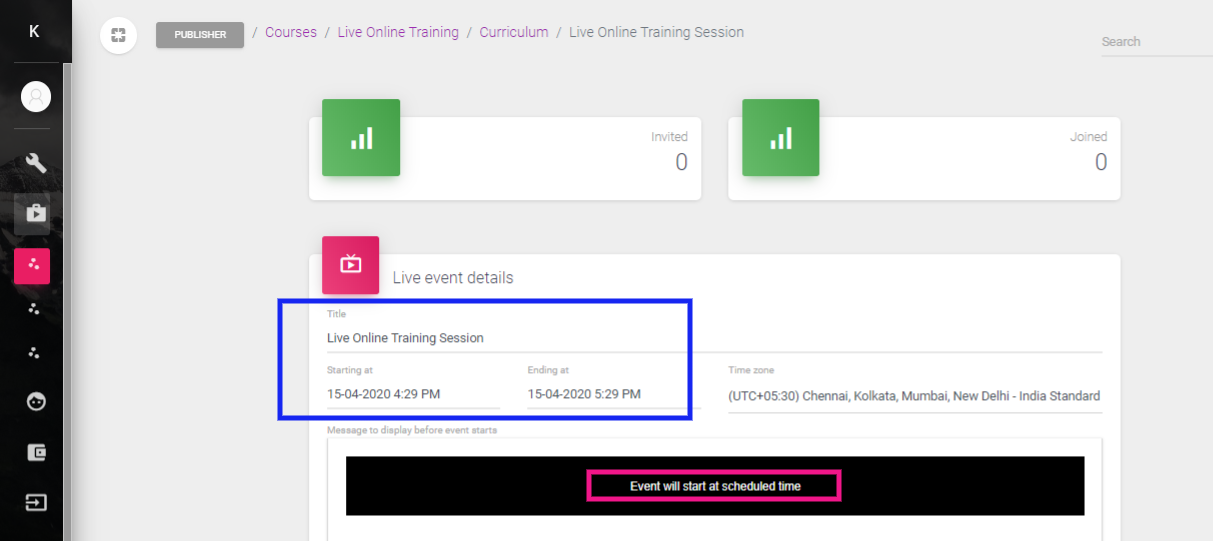The width and height of the screenshot is (1213, 541).
Task: Click the 'Event will start at scheduled time' message
Action: coord(715,486)
